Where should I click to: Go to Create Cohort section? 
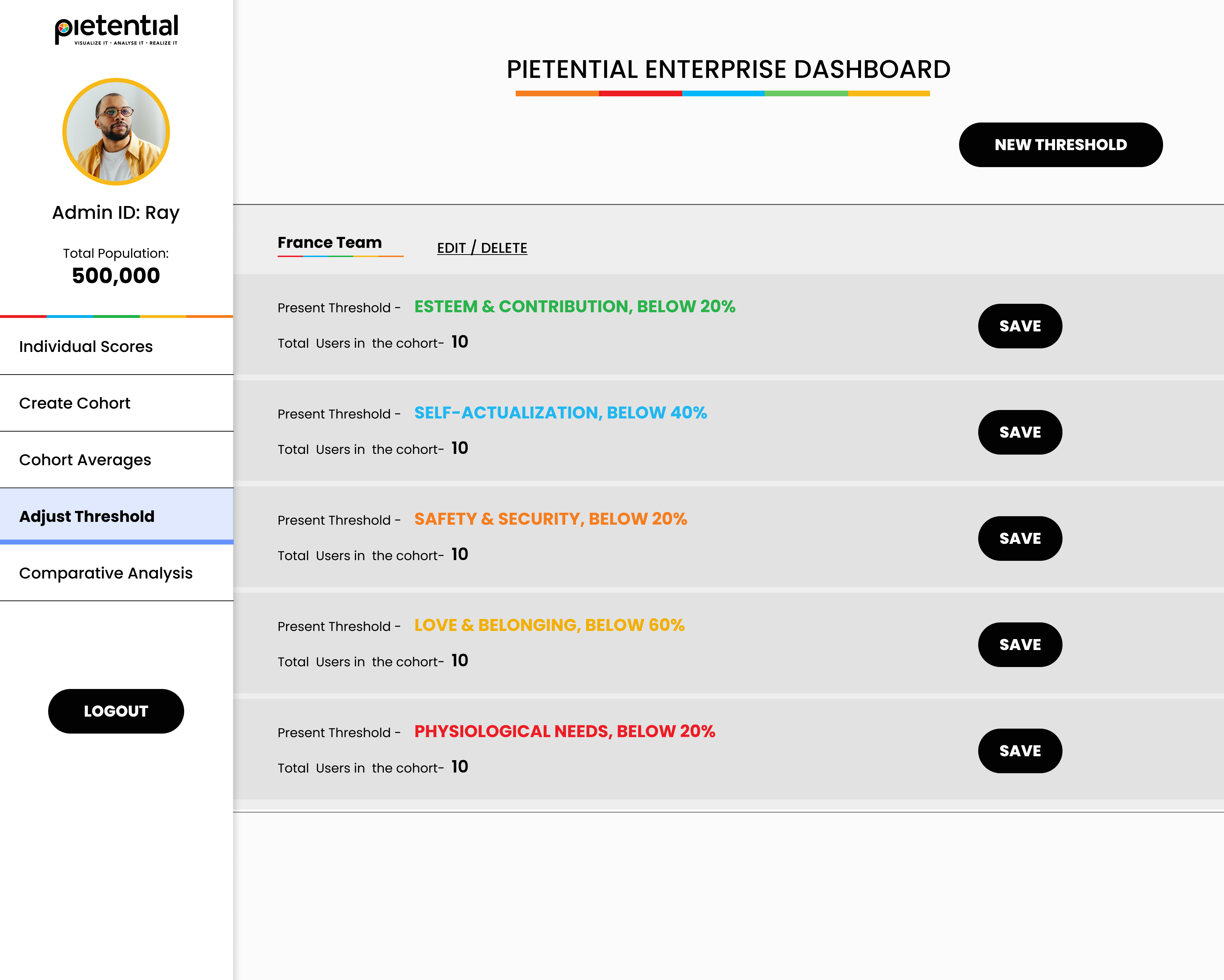[x=74, y=403]
